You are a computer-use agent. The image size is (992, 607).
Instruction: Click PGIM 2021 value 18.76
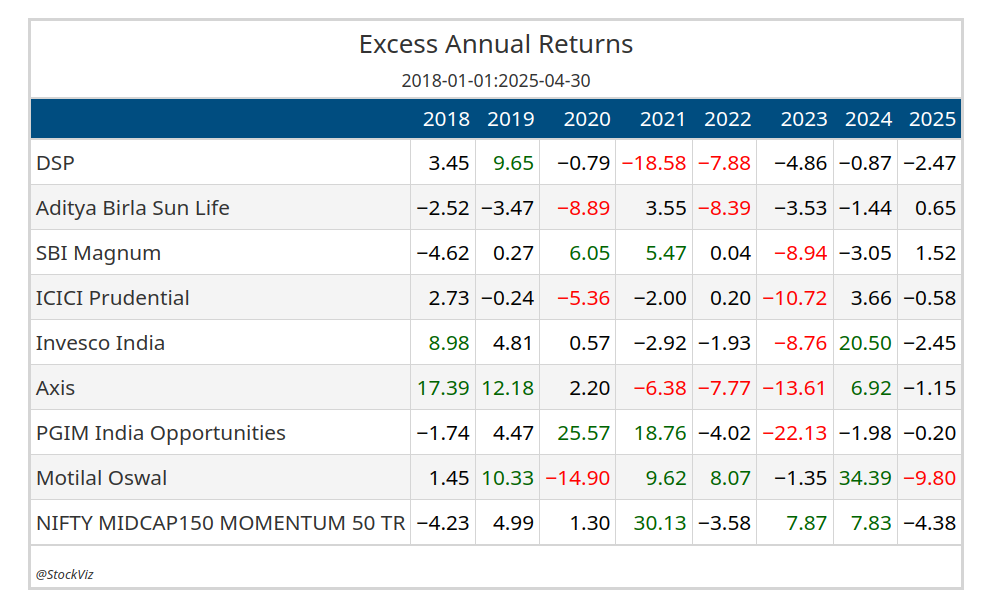[x=660, y=433]
